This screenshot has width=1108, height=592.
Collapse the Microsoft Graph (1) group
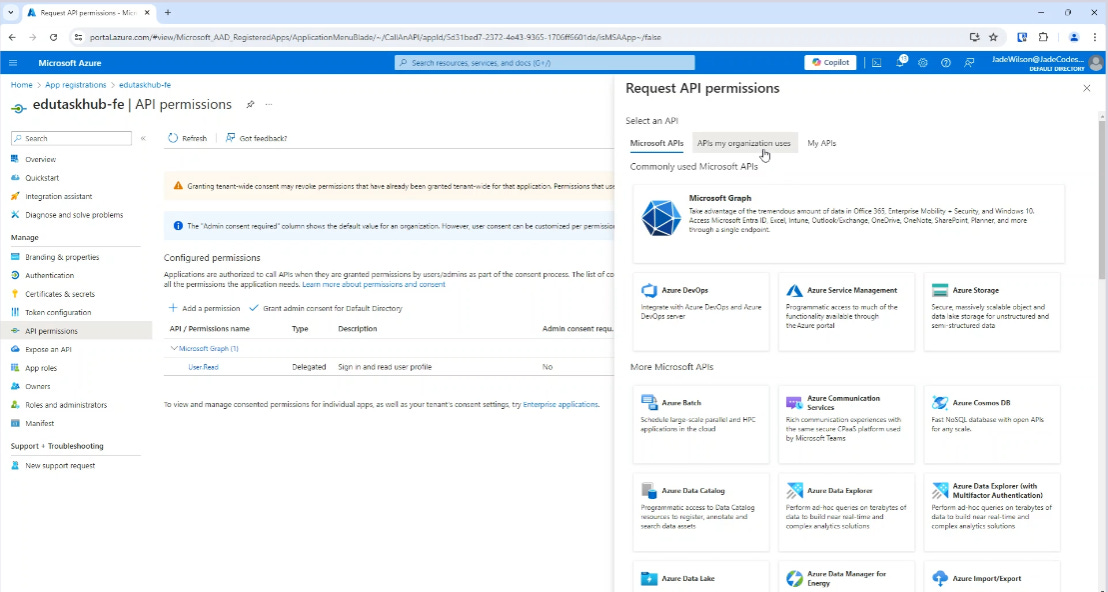pos(174,348)
